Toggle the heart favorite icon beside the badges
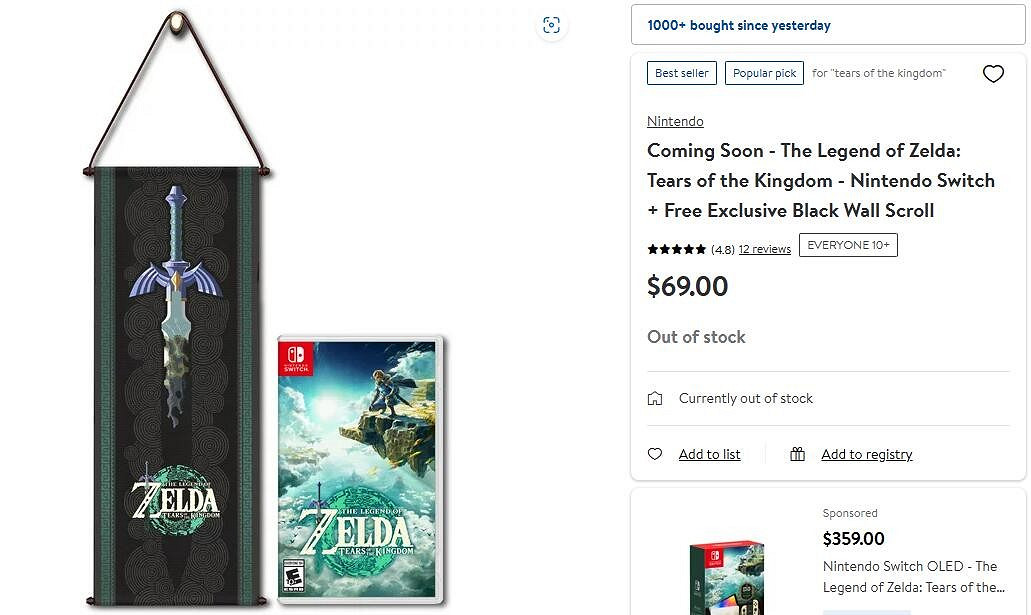This screenshot has width=1031, height=615. (x=993, y=74)
